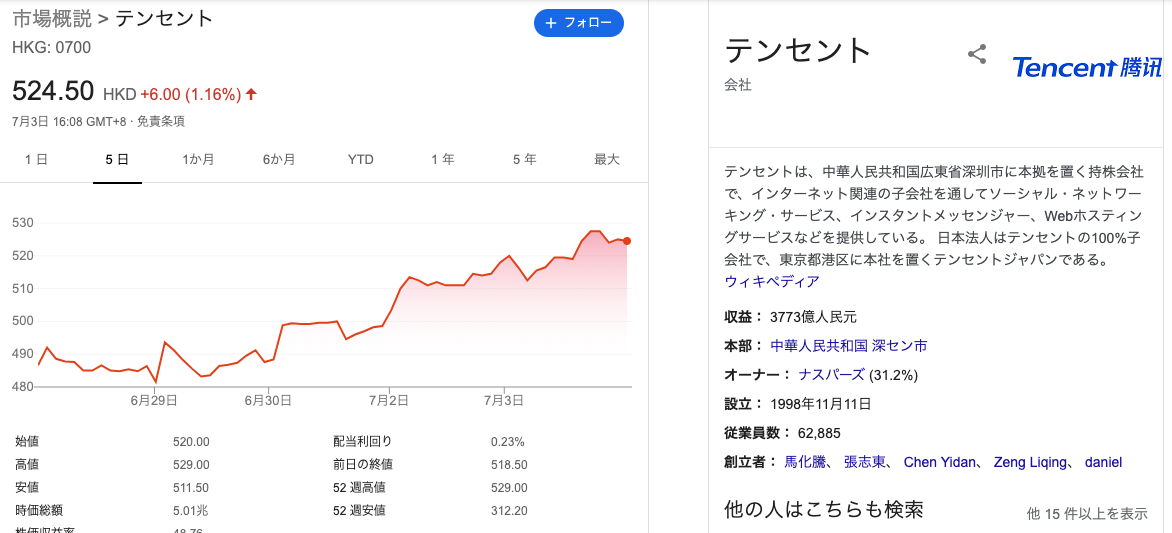Open the 中華人民共和国 headquarters link
The width and height of the screenshot is (1172, 533).
(818, 346)
